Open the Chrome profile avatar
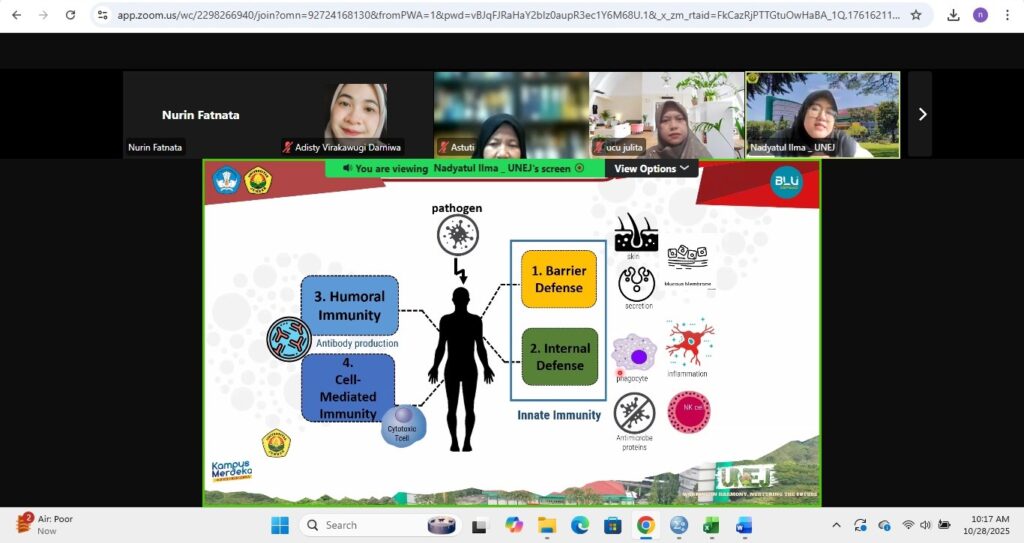Image resolution: width=1024 pixels, height=543 pixels. (x=980, y=15)
